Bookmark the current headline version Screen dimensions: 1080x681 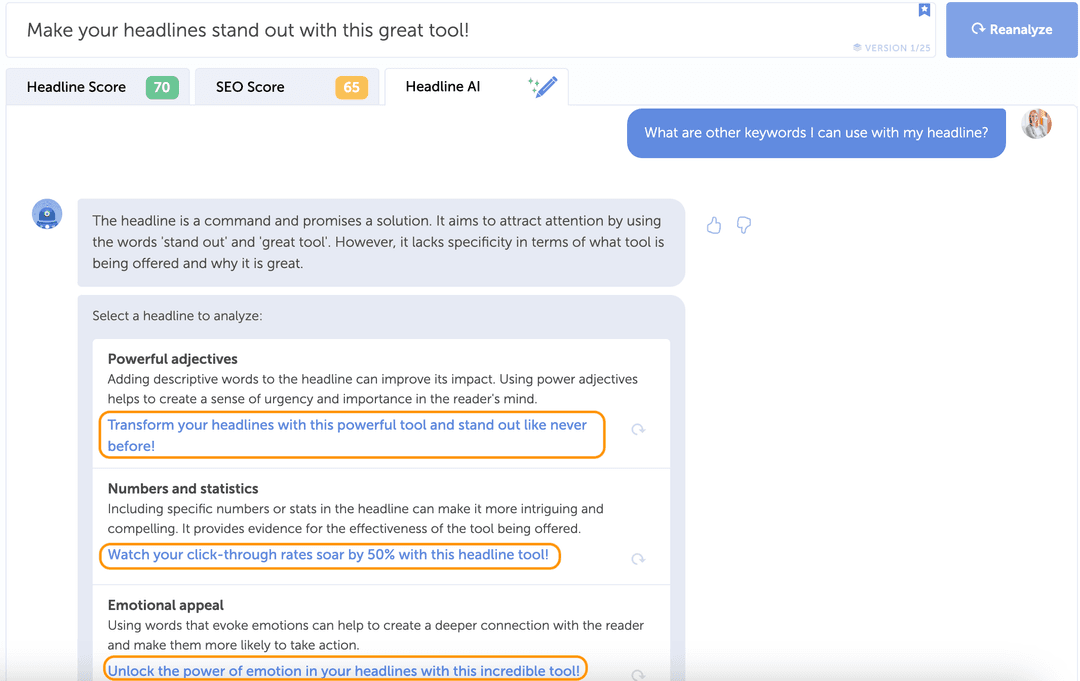point(924,10)
